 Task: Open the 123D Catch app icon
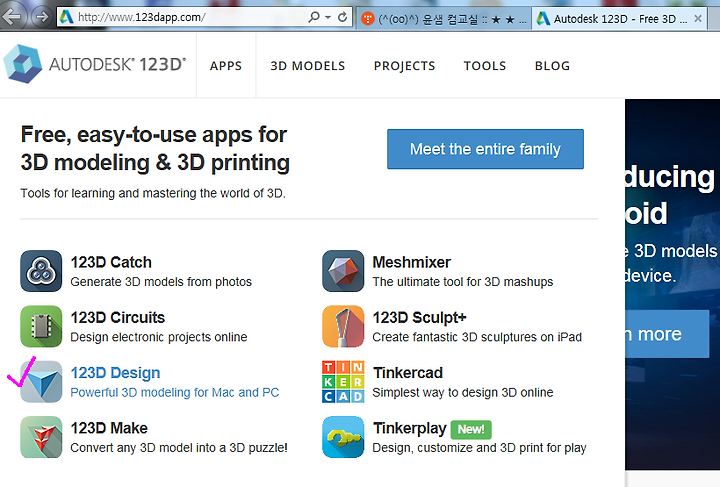pos(41,271)
